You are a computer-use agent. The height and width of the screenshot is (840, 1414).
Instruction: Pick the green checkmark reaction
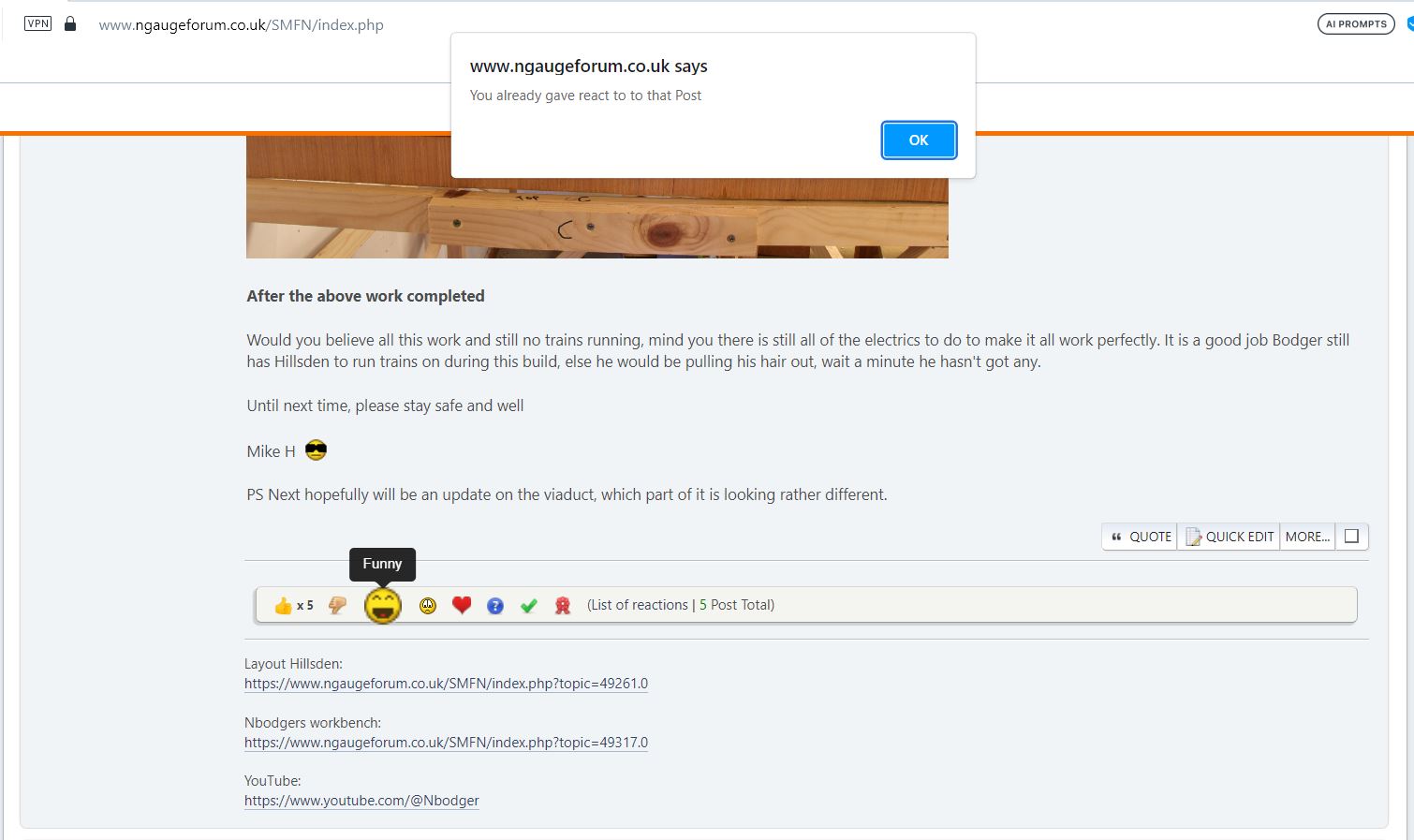pyautogui.click(x=529, y=606)
